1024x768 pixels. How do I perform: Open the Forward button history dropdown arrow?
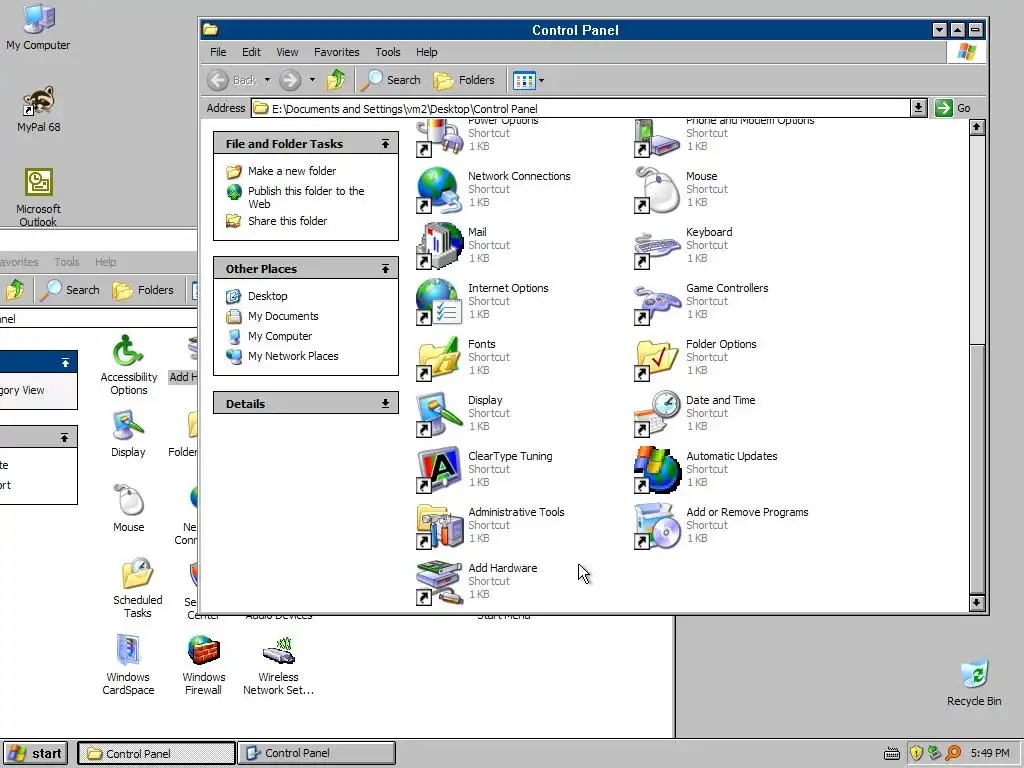[x=312, y=80]
